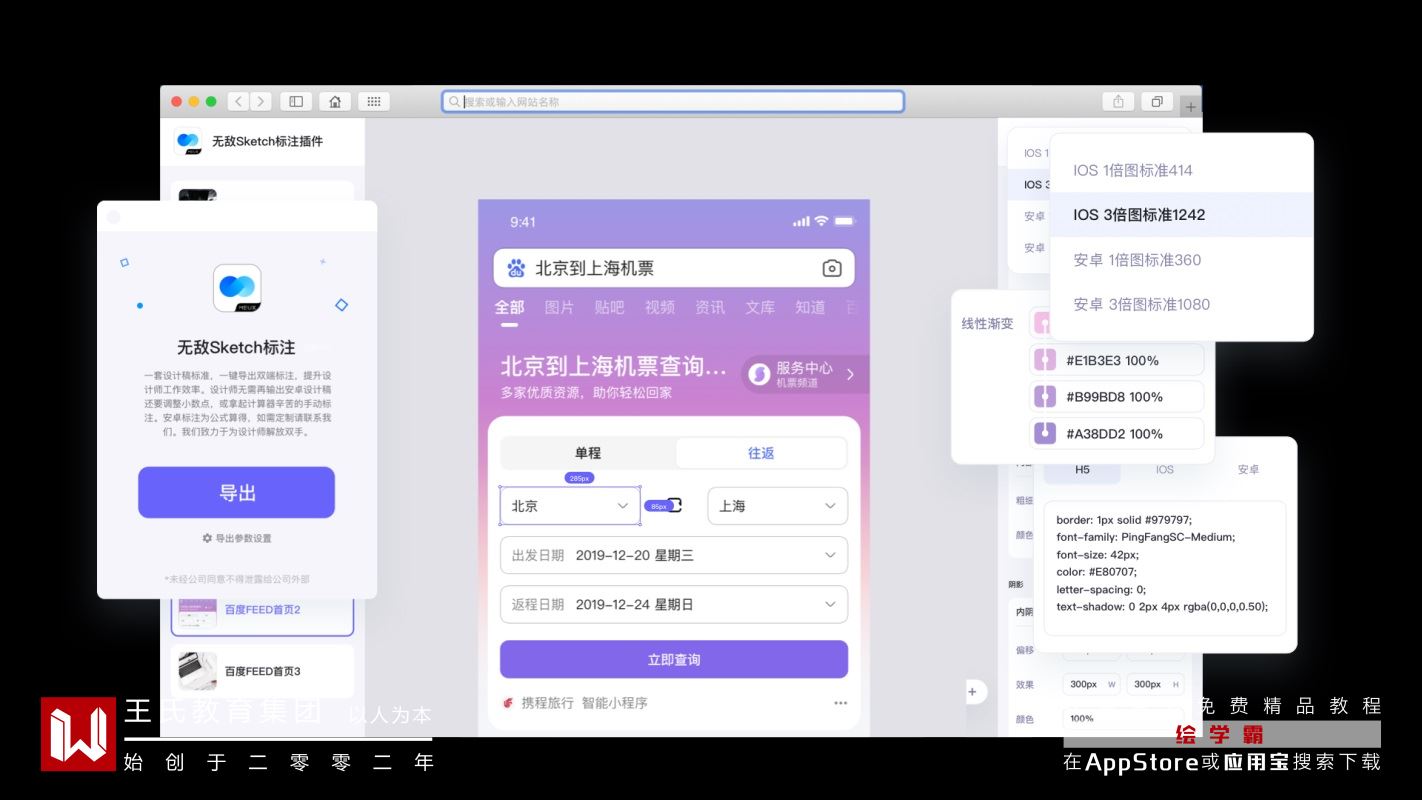Screen dimensions: 1422x800
Task: Choose 安卓 1倍图标准360 from the list
Action: 1181,260
